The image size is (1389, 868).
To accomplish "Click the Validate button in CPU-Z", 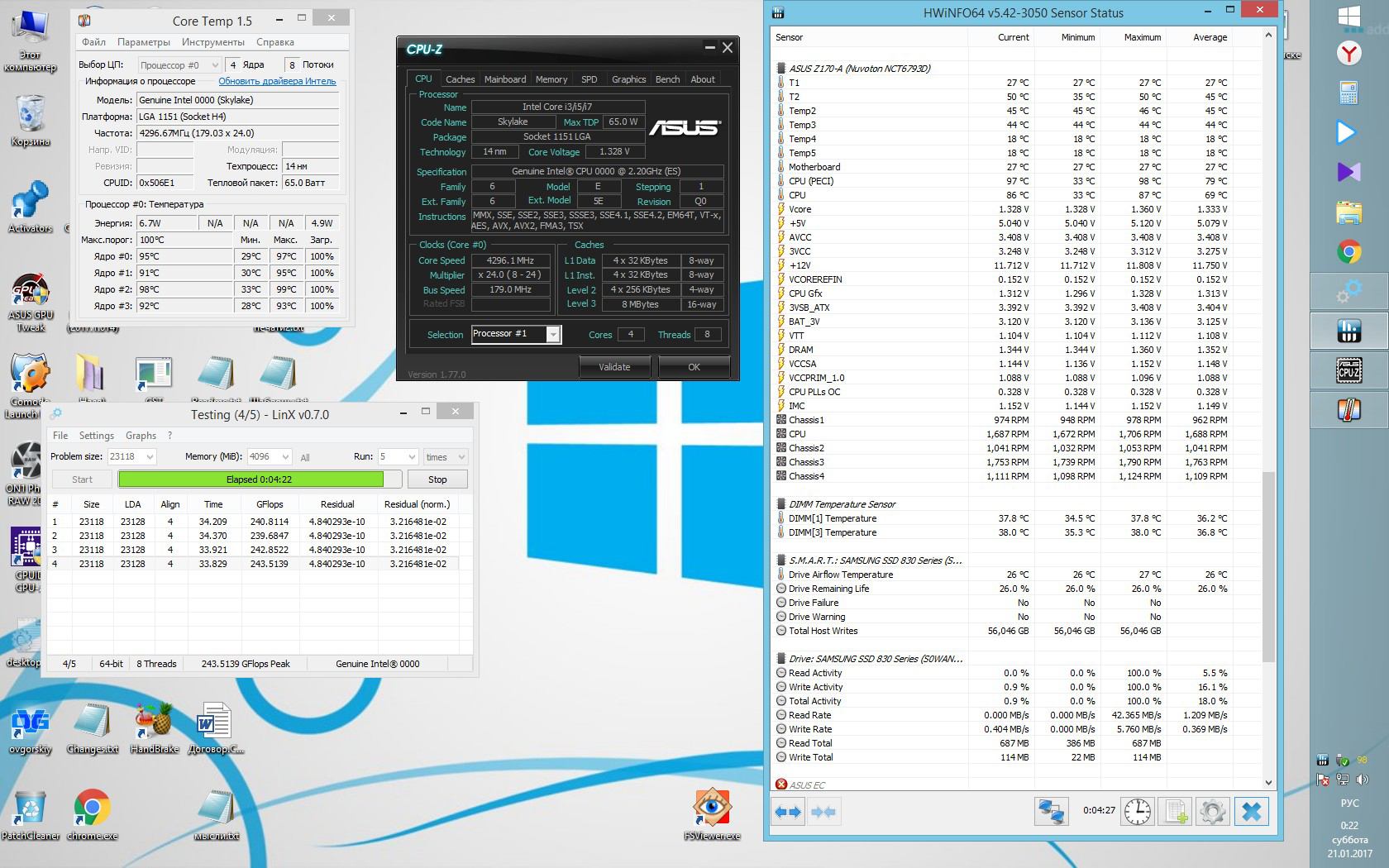I will tap(614, 367).
